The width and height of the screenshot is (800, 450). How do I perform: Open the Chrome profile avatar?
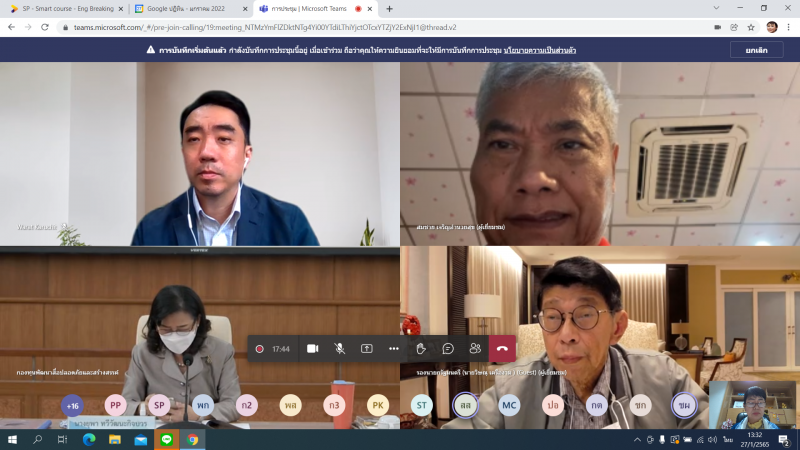click(x=772, y=27)
